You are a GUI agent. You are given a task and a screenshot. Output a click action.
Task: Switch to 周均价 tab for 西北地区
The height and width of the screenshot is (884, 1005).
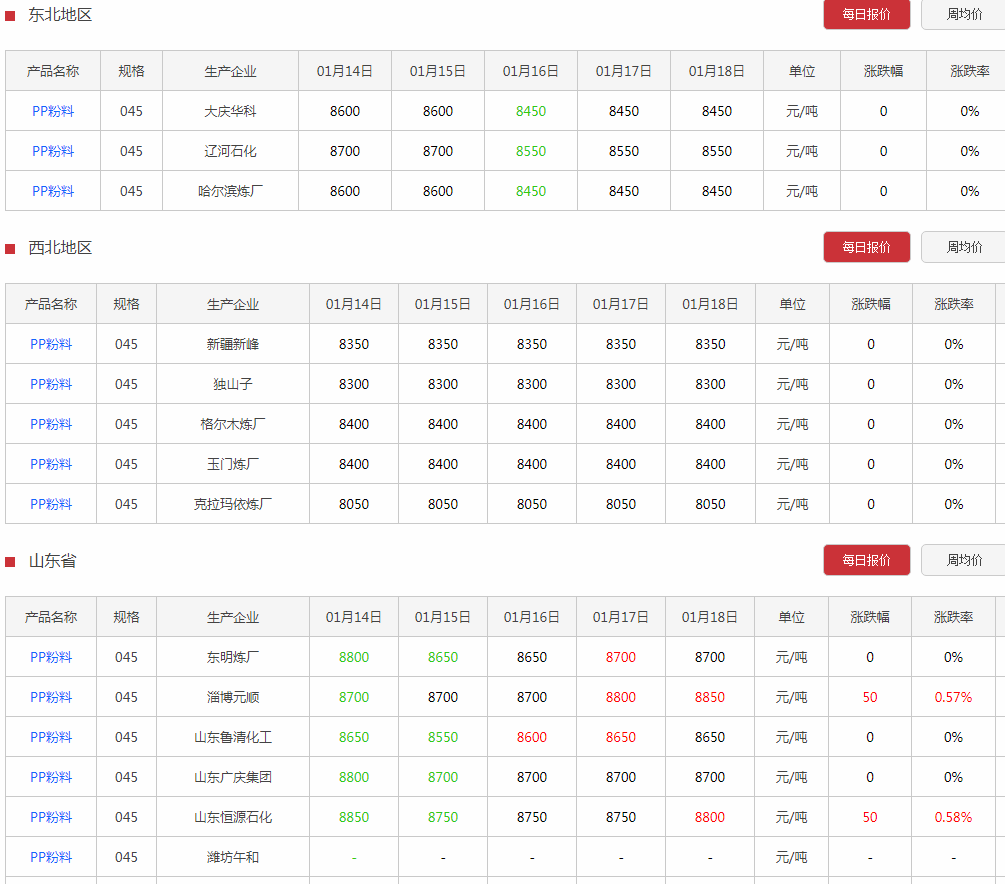click(963, 247)
